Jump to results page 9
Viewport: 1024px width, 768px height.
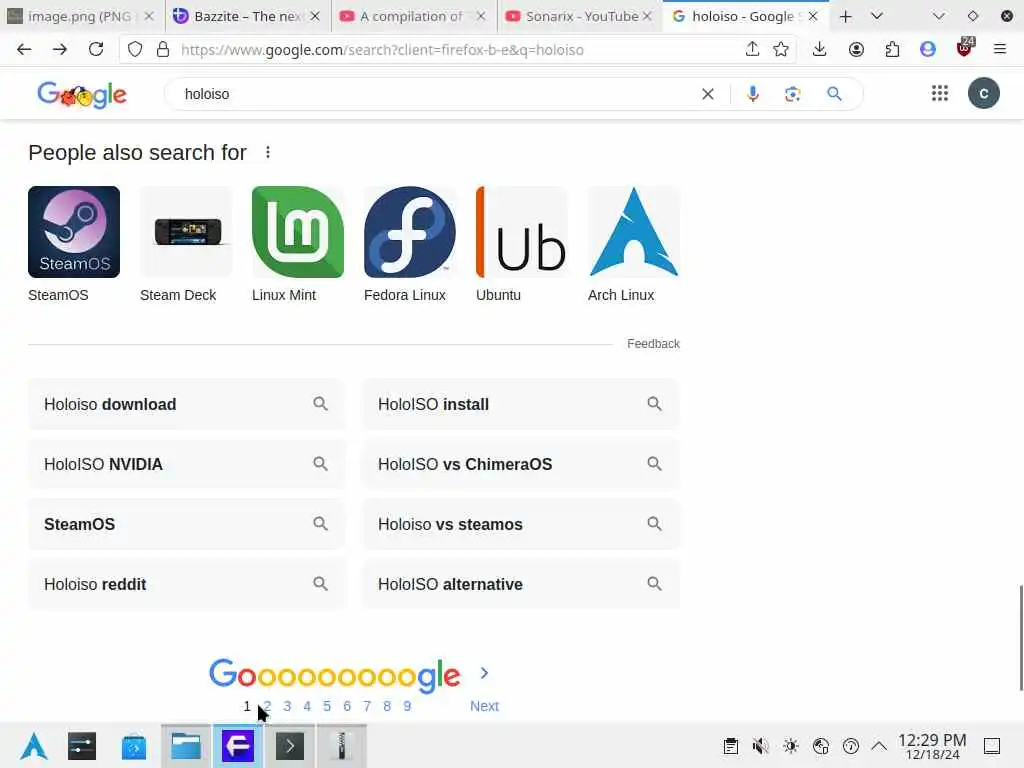[407, 706]
